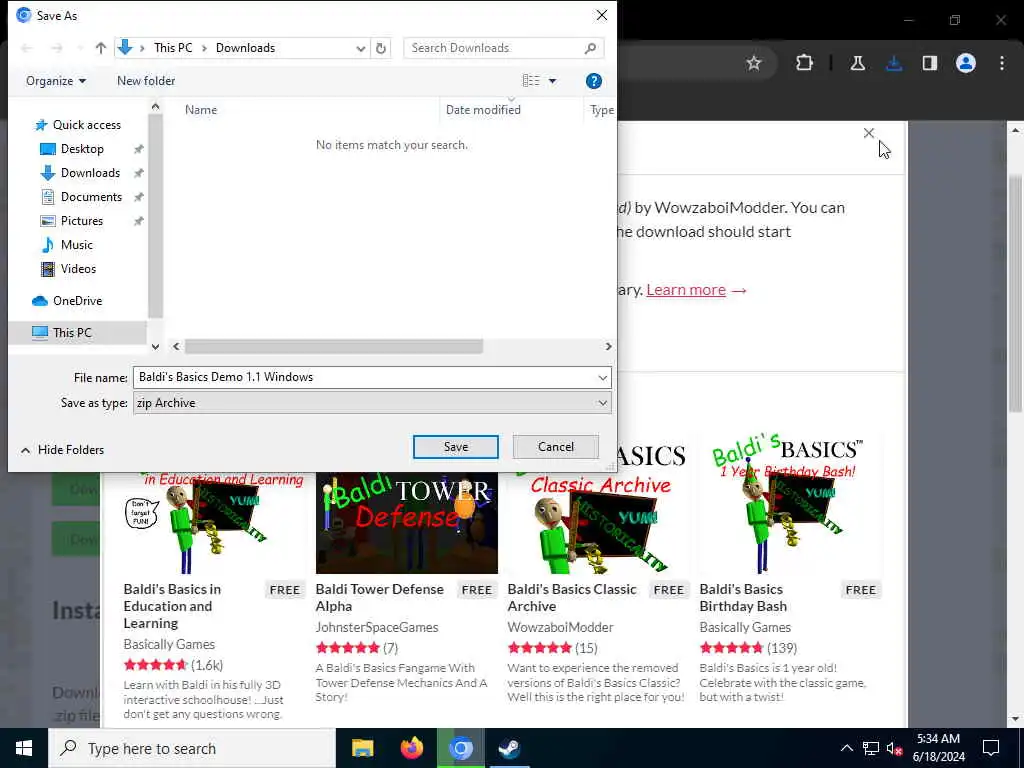Viewport: 1024px width, 768px height.
Task: Open JohnsterSpaceGames author link
Action: pos(377,627)
